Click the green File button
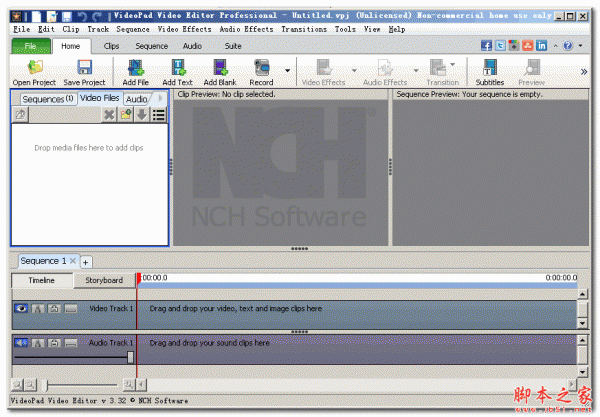Screen dimensions: 600x417 (31, 46)
